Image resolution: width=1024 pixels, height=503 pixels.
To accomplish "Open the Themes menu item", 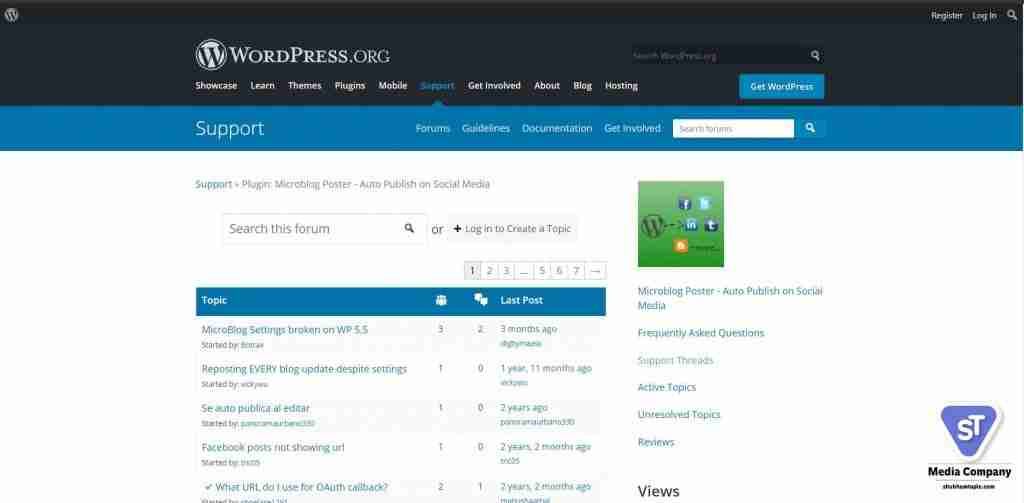I will [x=305, y=86].
